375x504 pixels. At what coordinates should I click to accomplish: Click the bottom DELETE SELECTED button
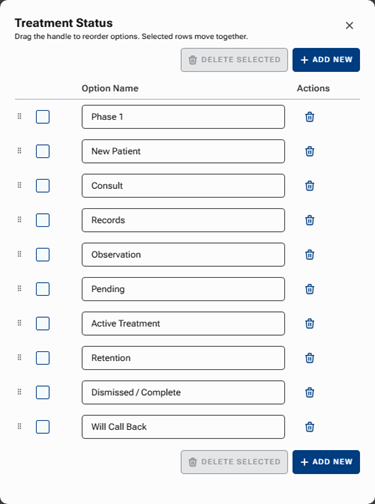pos(234,462)
